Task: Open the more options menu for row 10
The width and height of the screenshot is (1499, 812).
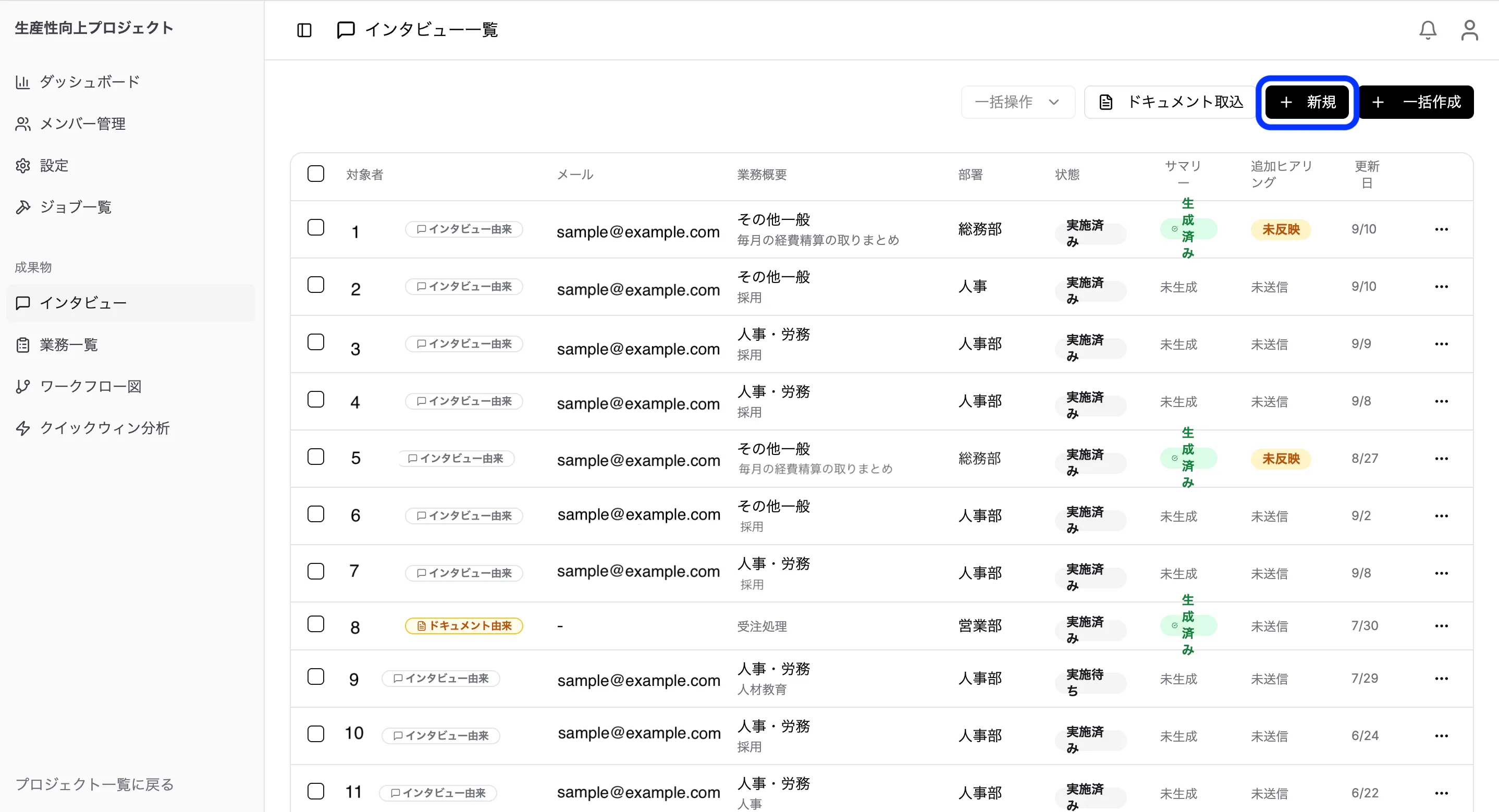Action: pyautogui.click(x=1441, y=736)
